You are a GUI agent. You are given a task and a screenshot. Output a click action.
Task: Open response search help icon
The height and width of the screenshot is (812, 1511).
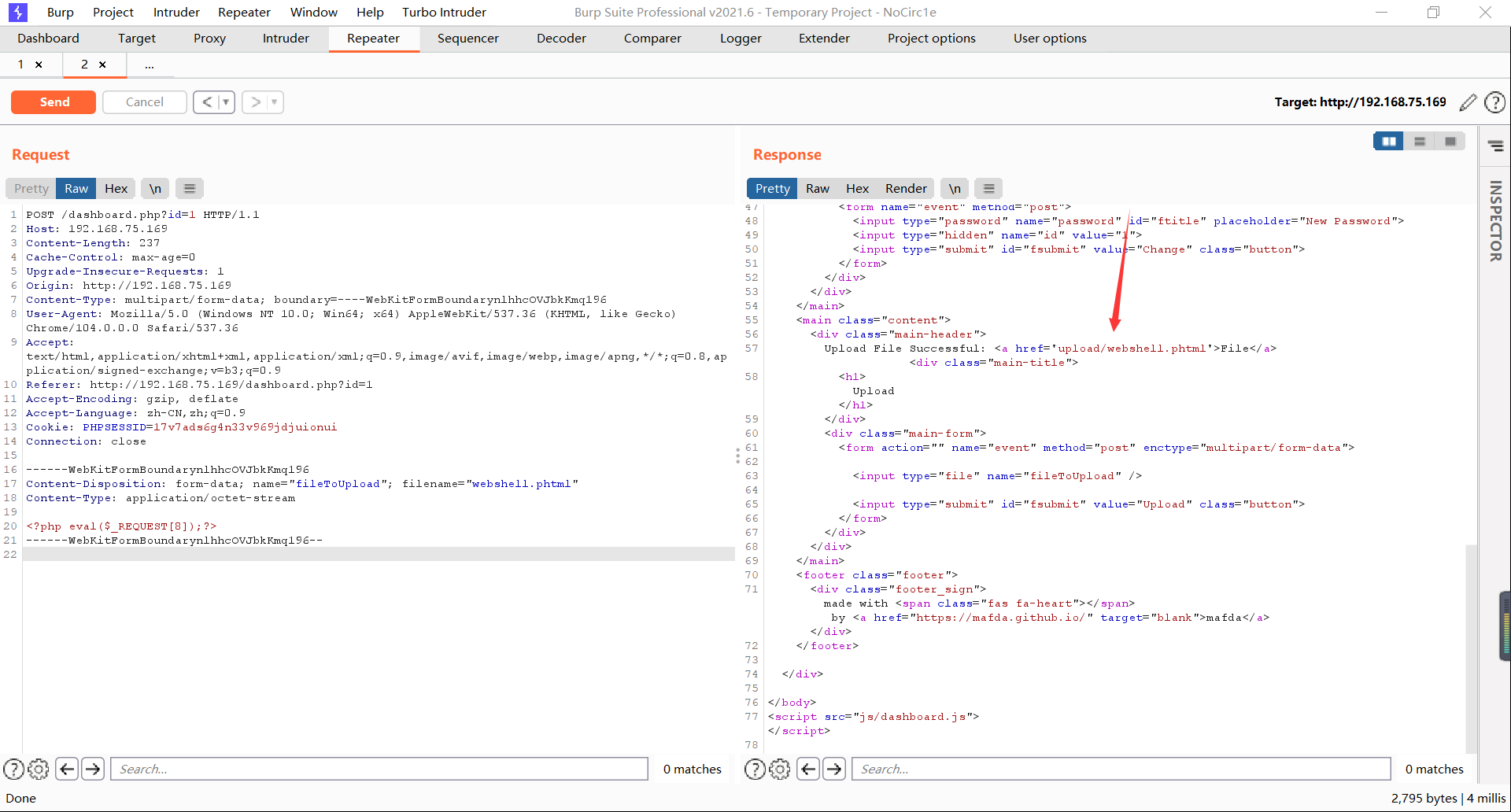tap(755, 769)
